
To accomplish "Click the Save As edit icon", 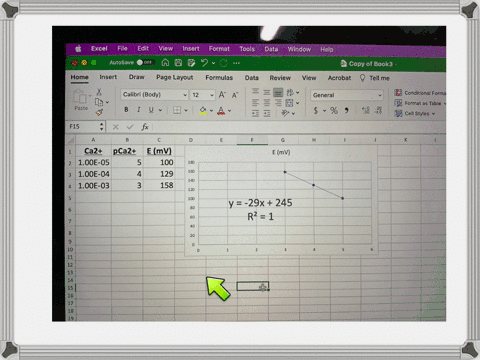I will point(191,63).
